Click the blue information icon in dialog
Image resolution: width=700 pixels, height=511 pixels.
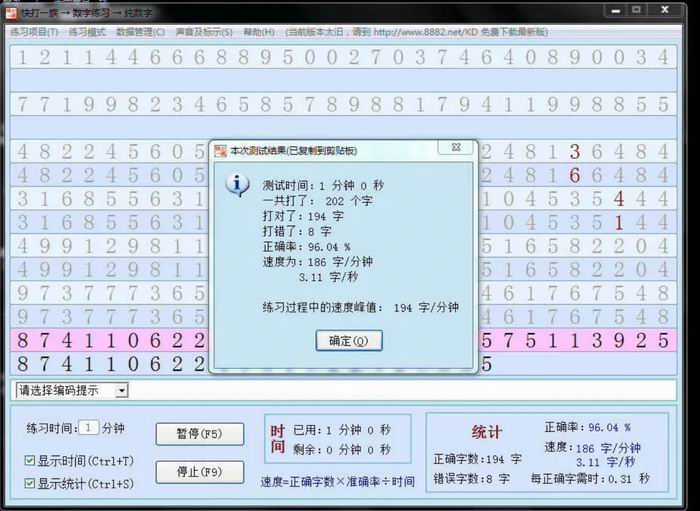[x=239, y=185]
